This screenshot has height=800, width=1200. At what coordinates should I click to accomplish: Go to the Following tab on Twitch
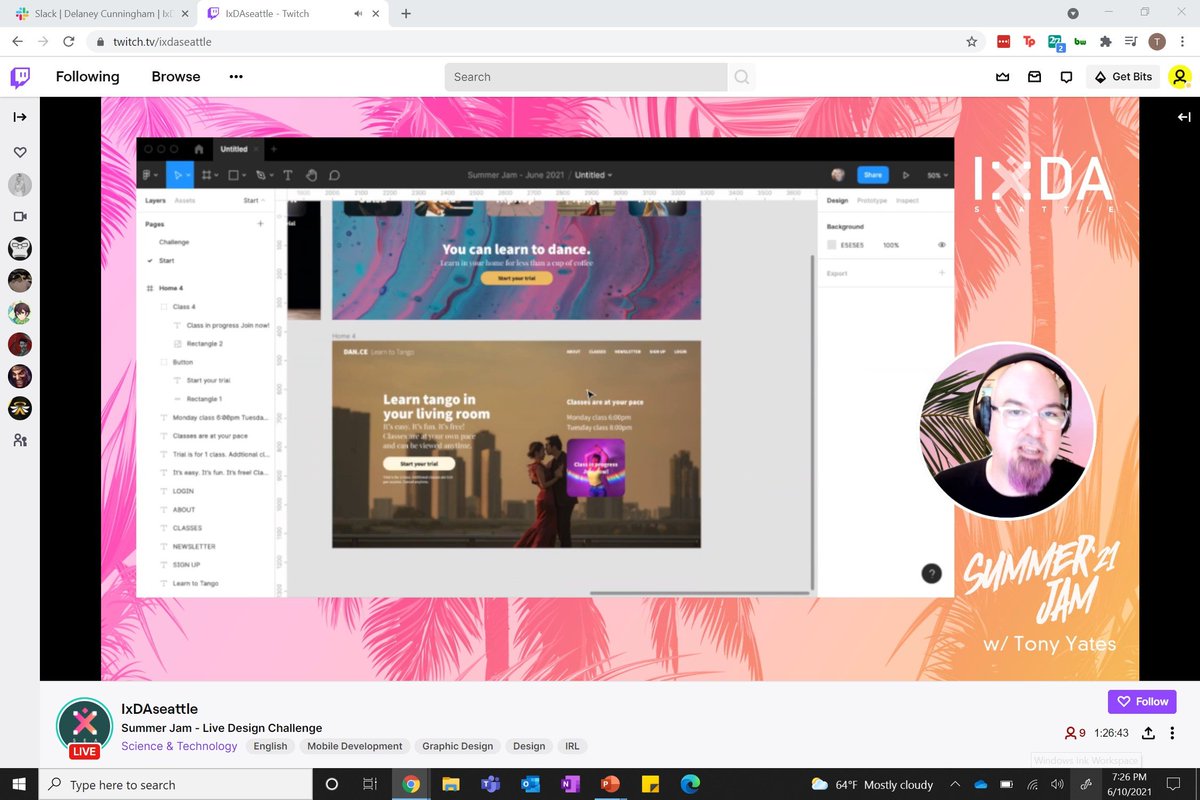[x=87, y=77]
